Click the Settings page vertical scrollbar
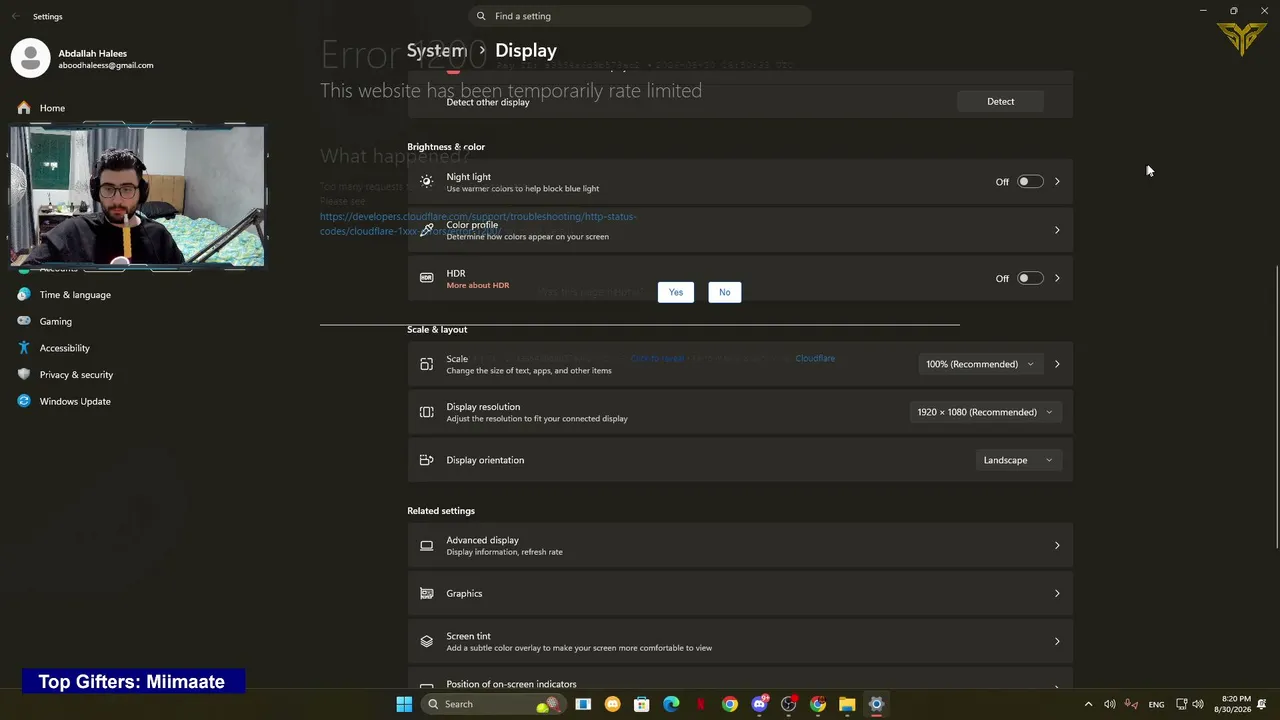The image size is (1280, 720). (1276, 405)
